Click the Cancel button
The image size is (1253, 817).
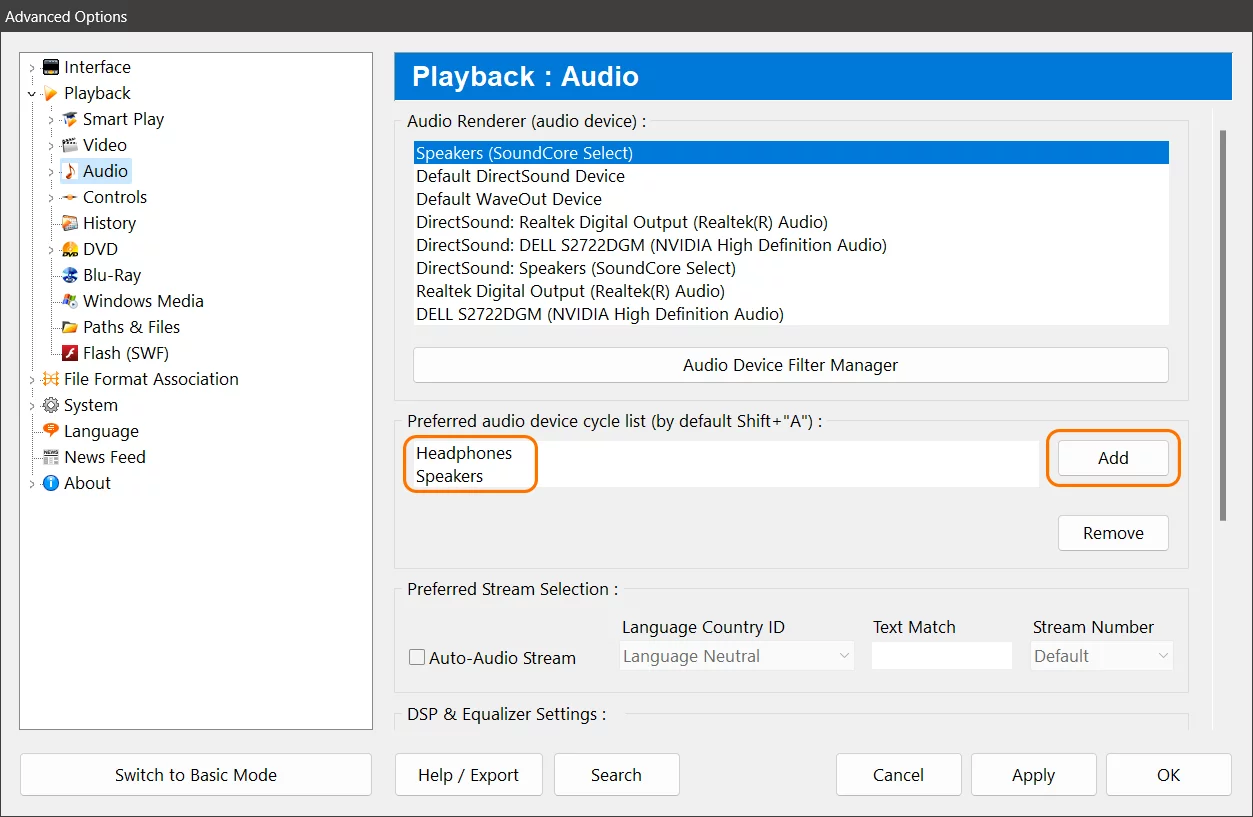pyautogui.click(x=898, y=775)
